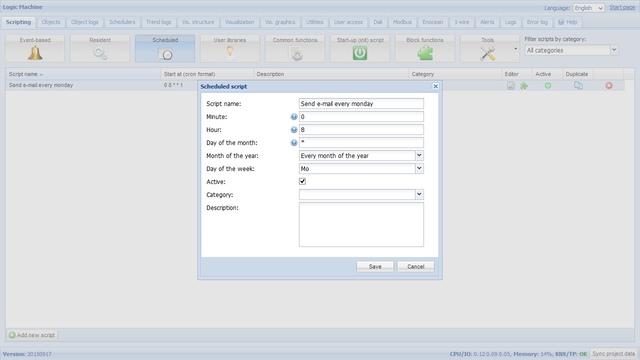Open the Month of the year dropdown

(419, 156)
